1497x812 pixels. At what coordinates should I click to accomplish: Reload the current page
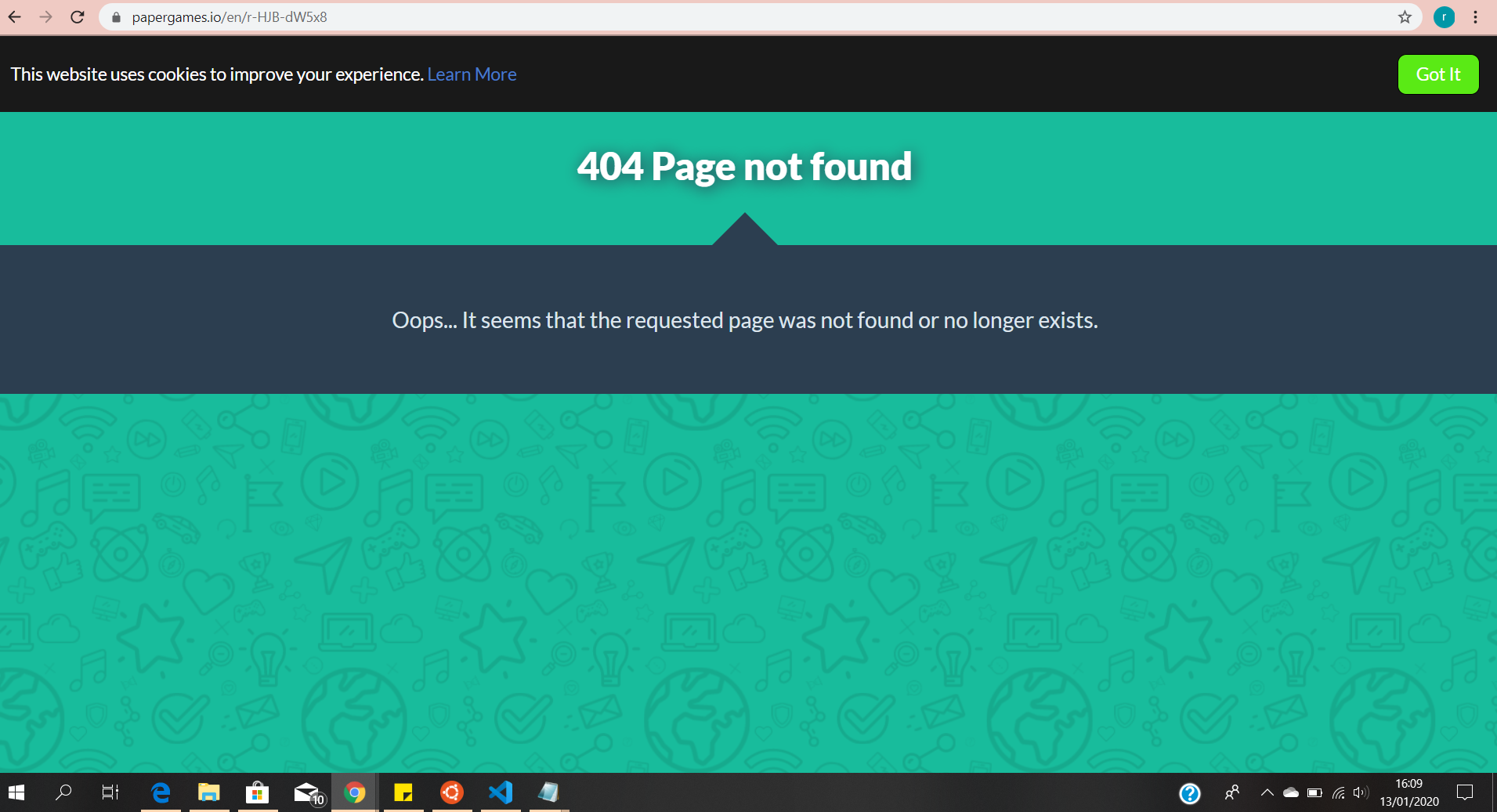click(x=77, y=16)
